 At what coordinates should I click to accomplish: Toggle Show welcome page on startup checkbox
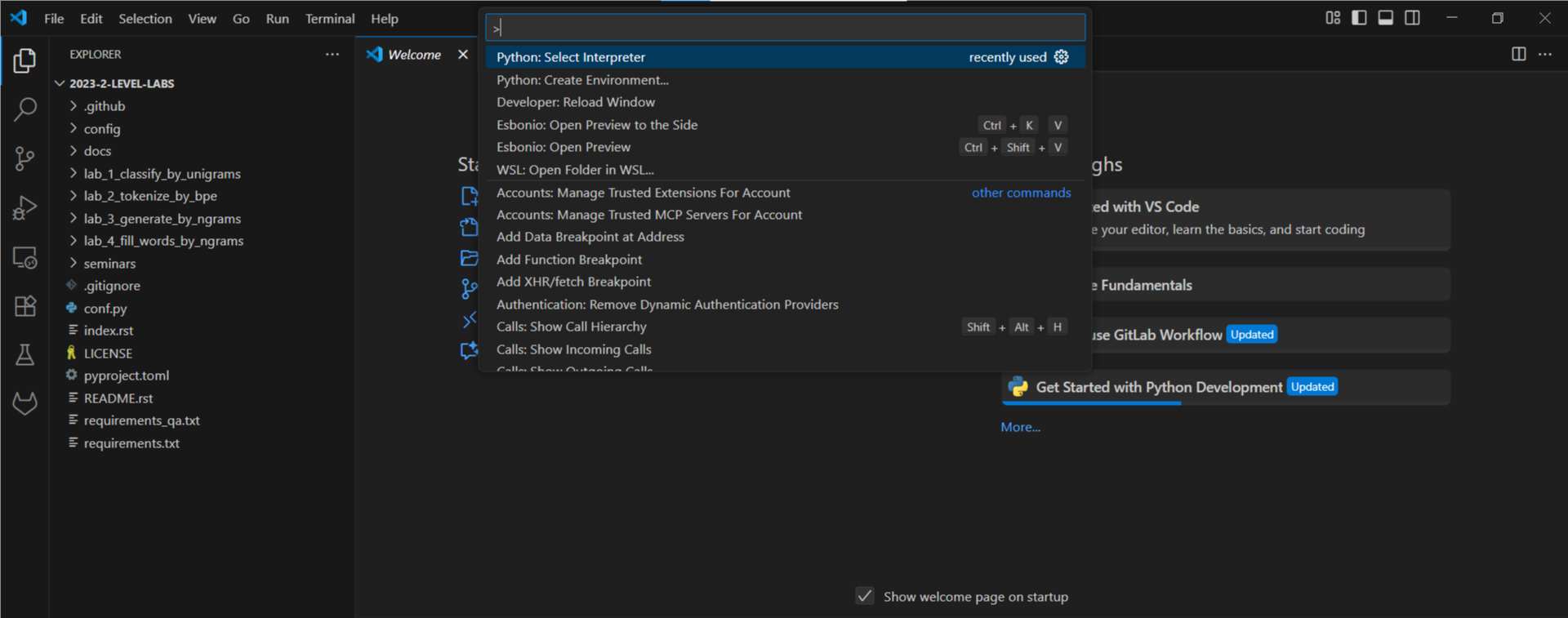point(865,596)
